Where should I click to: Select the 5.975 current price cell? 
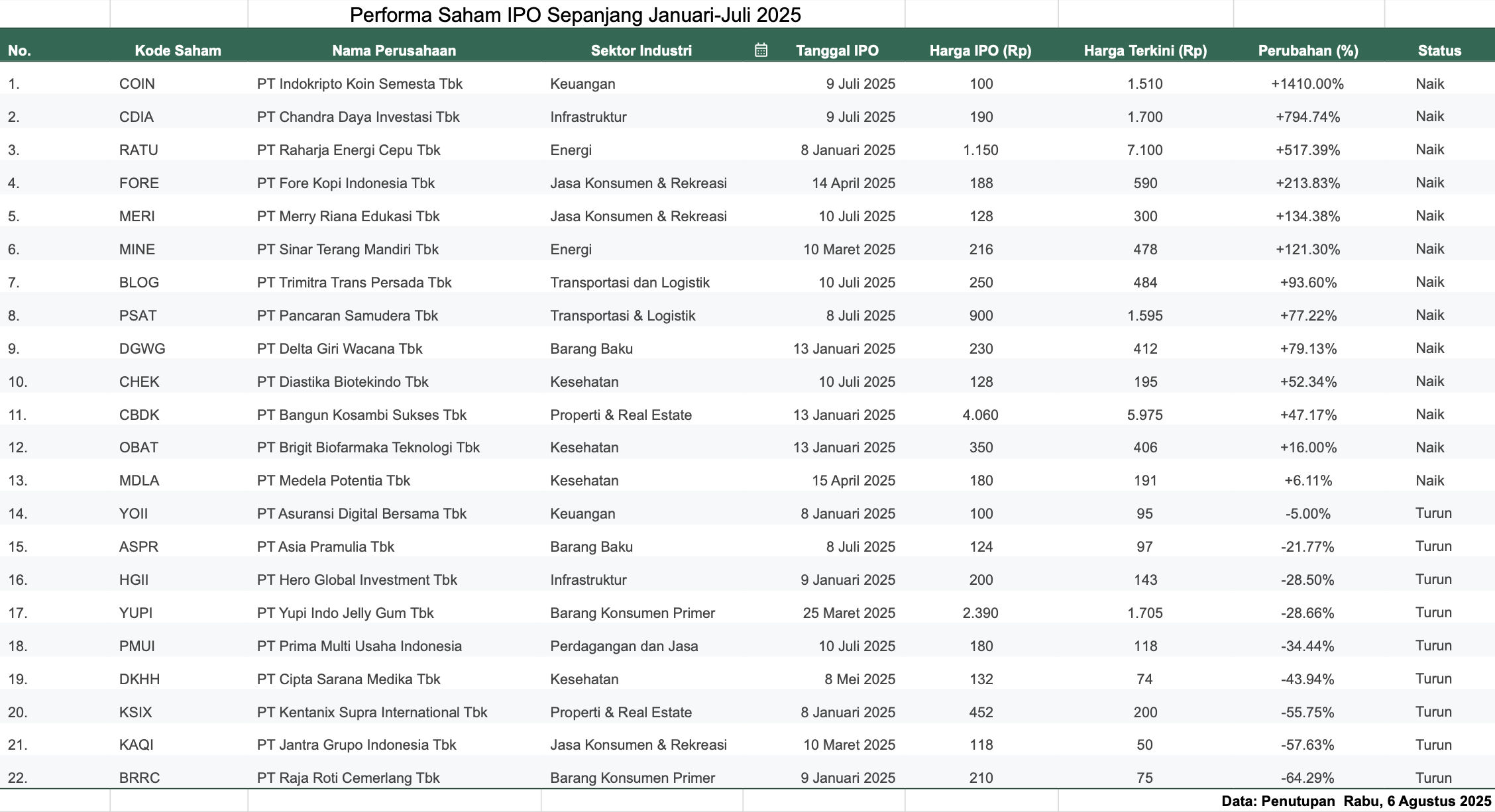click(1145, 415)
